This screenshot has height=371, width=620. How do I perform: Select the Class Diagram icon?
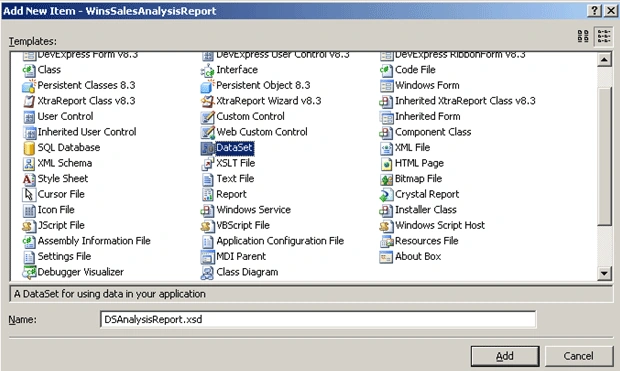pos(208,273)
